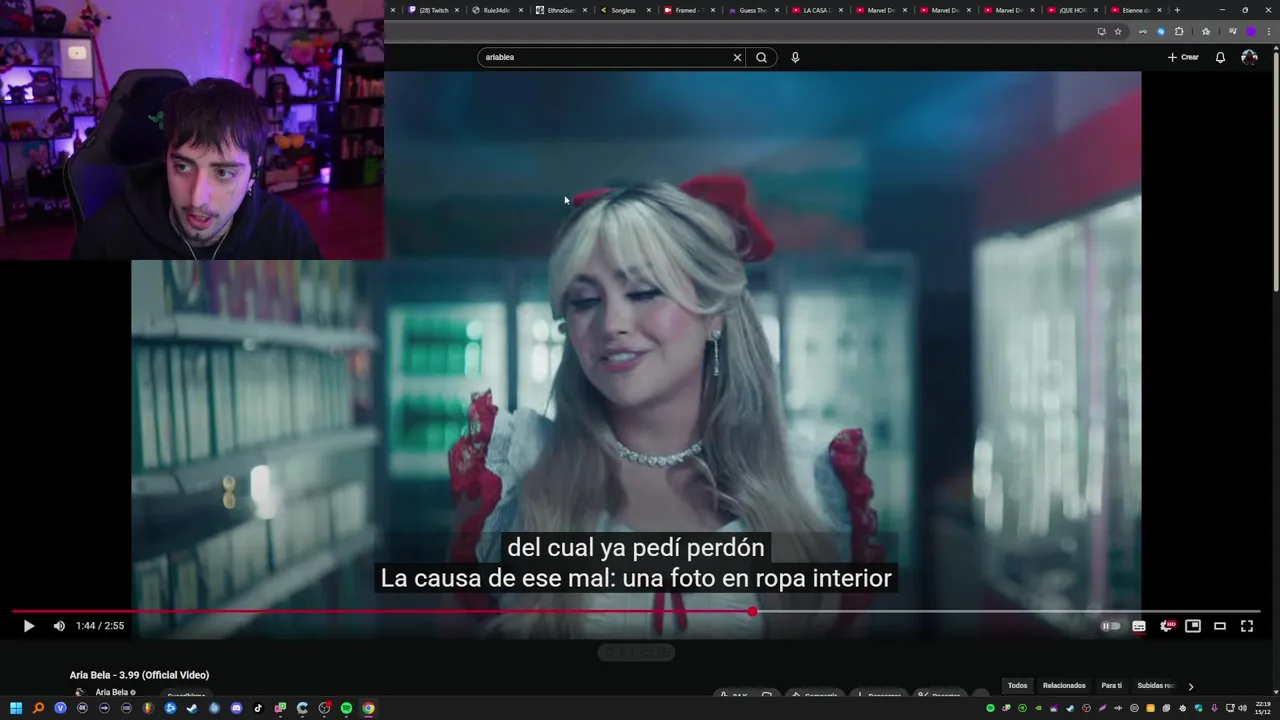The image size is (1280, 720).
Task: Open the system tray NVIDIA icon
Action: 1038,708
